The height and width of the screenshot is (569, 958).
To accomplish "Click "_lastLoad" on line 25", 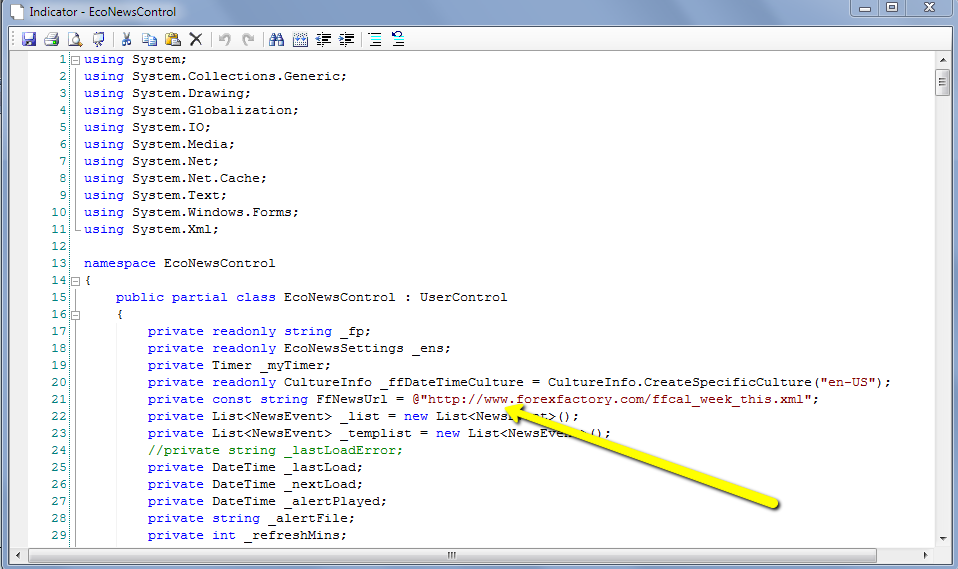I will (x=320, y=468).
